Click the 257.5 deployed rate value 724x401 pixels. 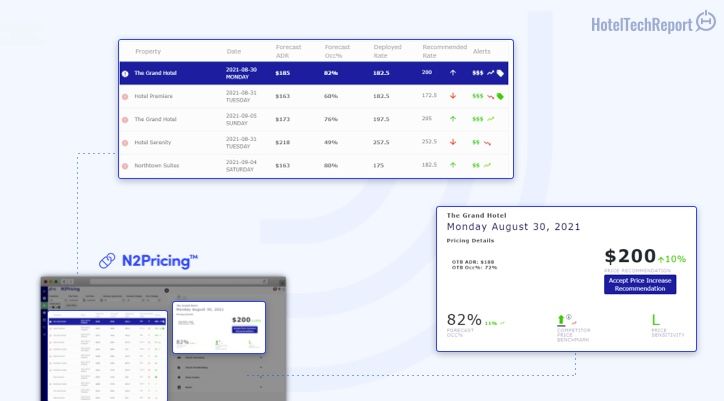tap(381, 142)
